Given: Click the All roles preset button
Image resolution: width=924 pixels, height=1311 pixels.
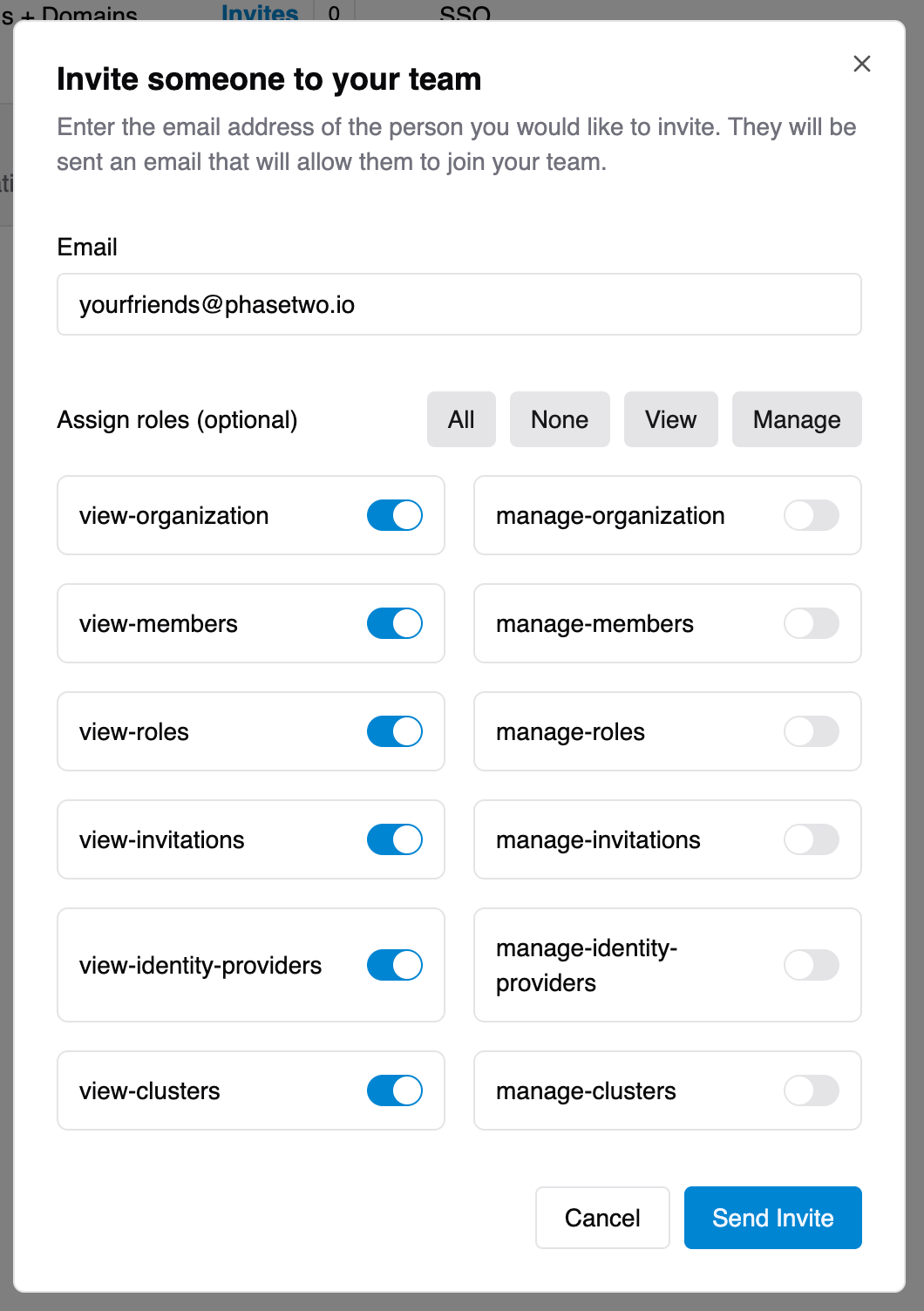Looking at the screenshot, I should [461, 419].
